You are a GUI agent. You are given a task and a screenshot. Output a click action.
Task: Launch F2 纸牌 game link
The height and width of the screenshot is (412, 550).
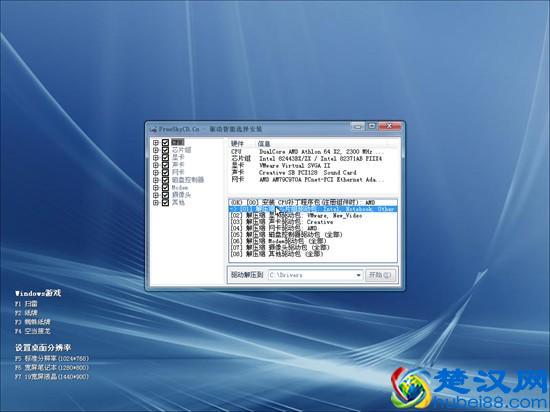[x=26, y=313]
